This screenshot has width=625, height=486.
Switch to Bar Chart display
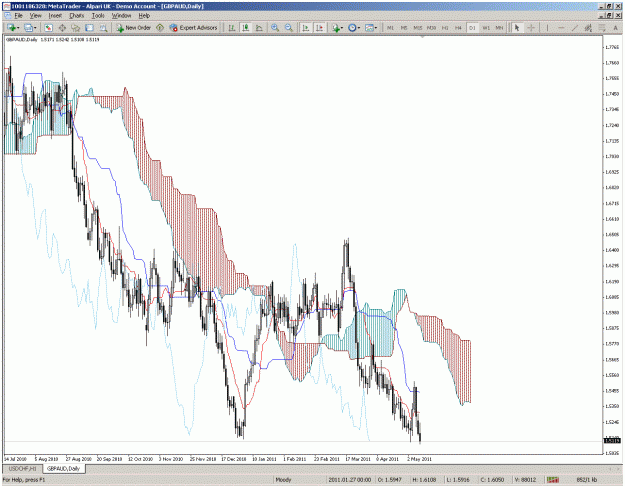pyautogui.click(x=231, y=28)
